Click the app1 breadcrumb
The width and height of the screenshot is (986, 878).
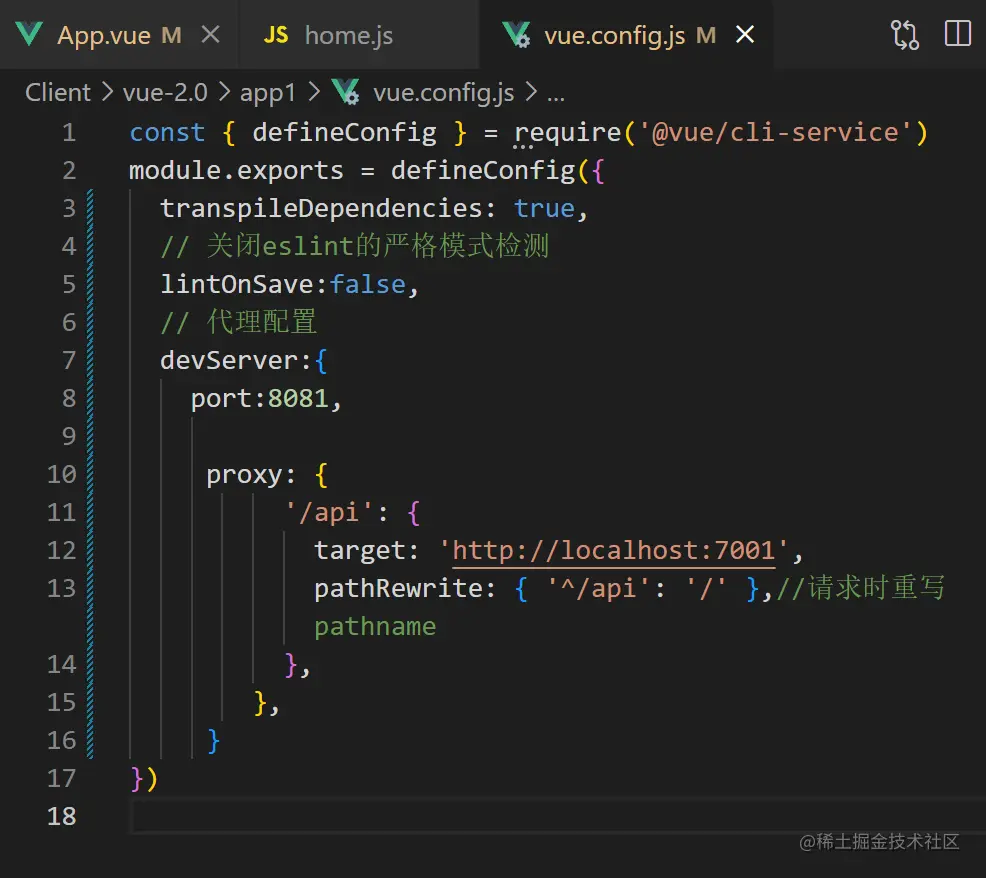268,94
